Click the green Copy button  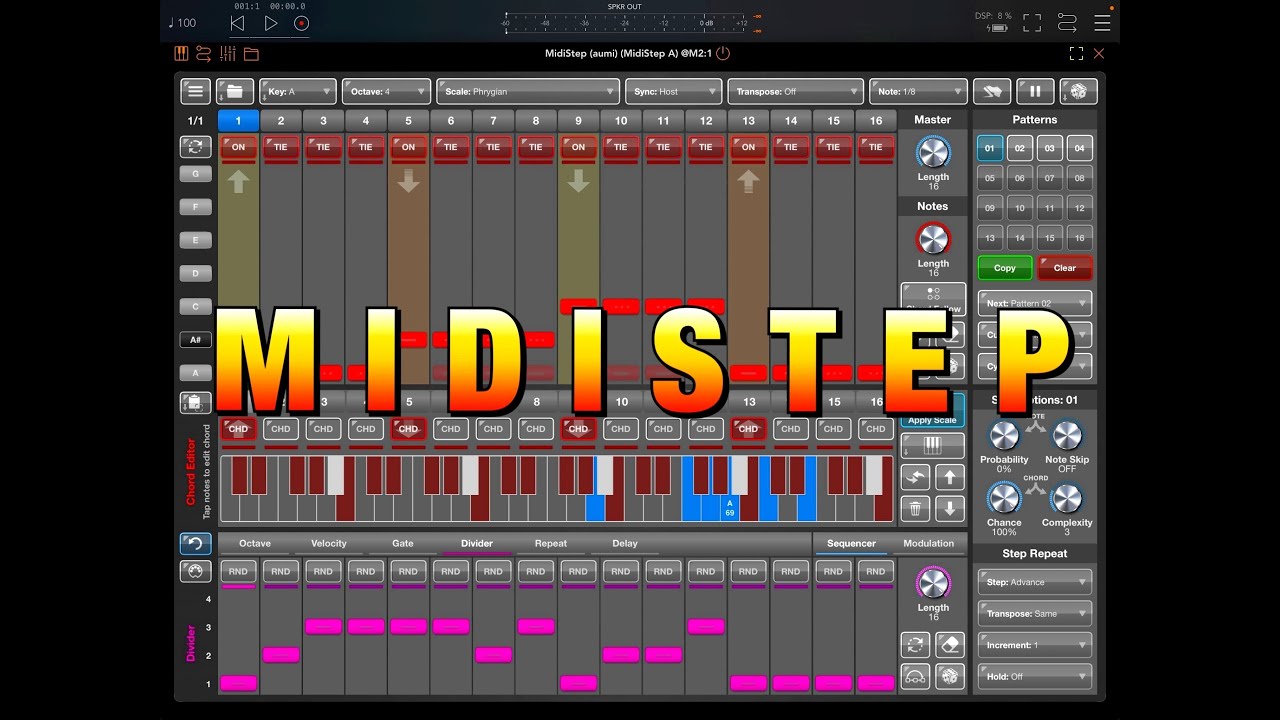point(1005,268)
